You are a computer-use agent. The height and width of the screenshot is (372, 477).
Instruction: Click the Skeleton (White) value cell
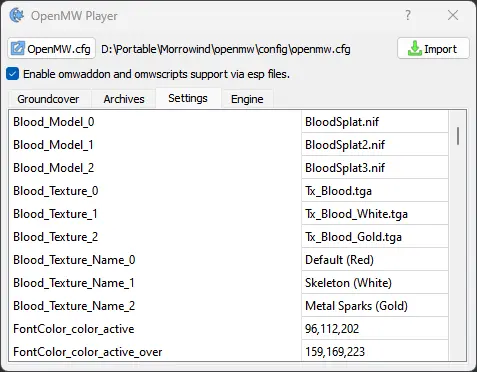click(x=375, y=283)
